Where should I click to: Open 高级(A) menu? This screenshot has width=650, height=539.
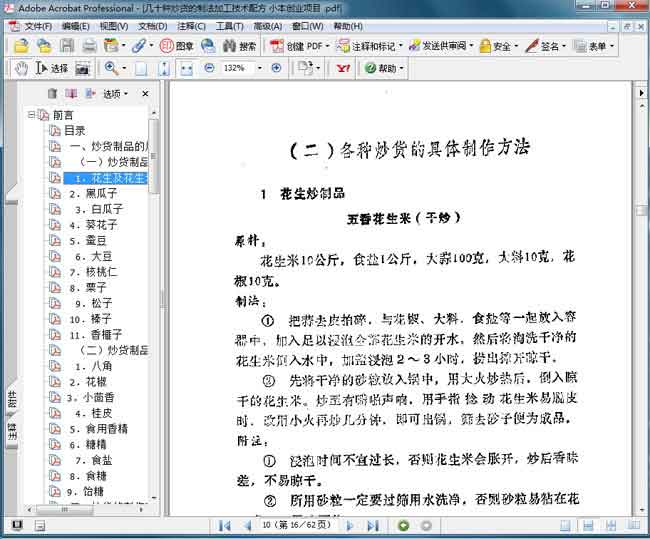(267, 27)
